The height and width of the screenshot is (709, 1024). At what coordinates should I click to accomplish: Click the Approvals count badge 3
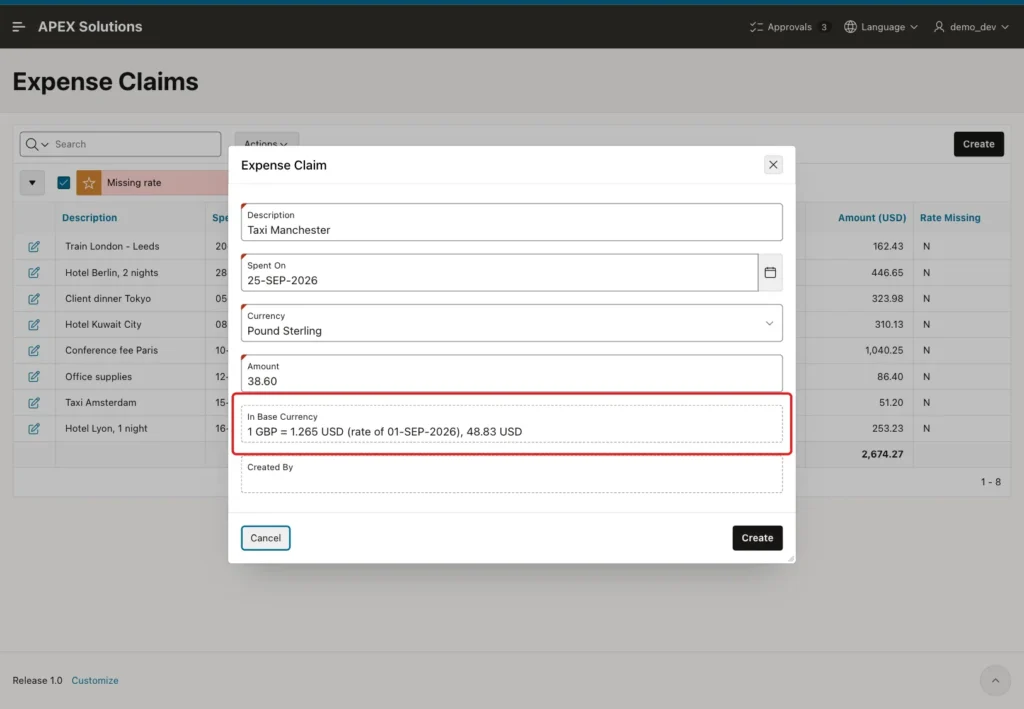pos(824,27)
